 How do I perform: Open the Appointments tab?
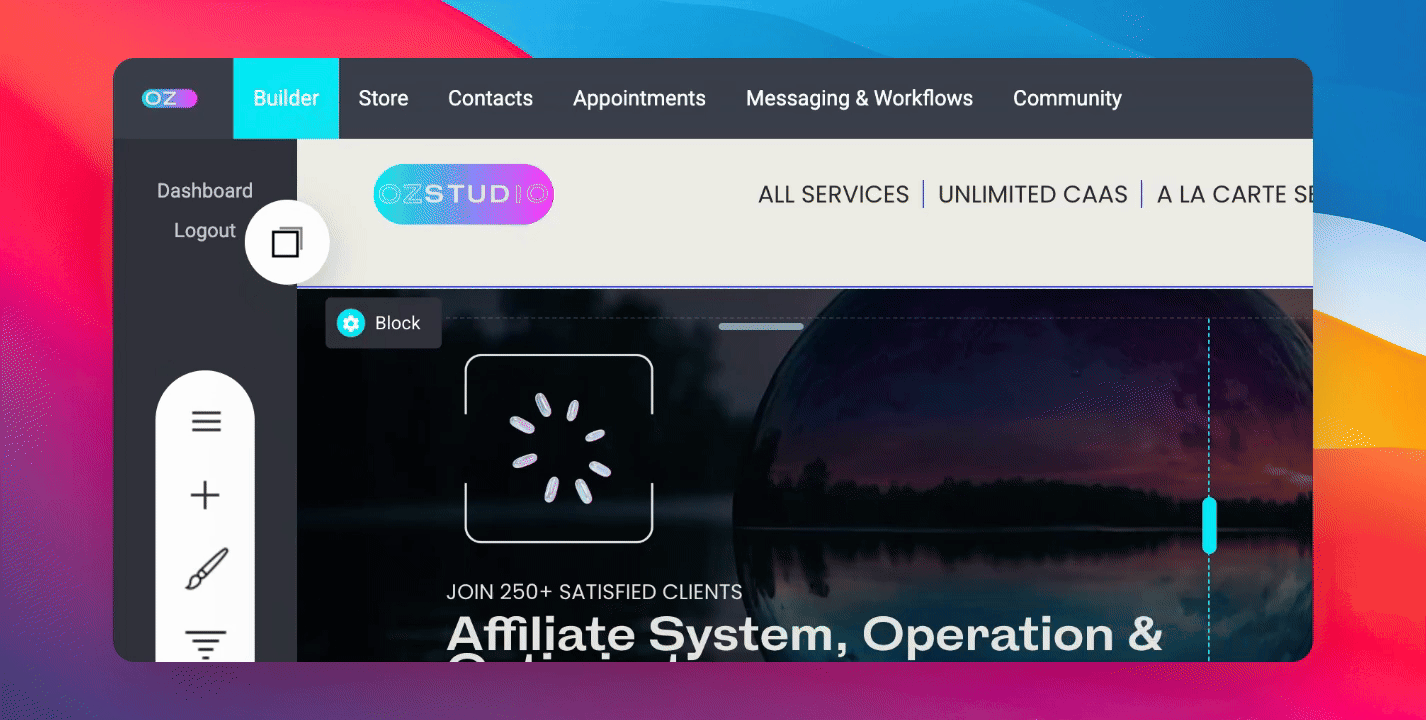click(x=639, y=98)
